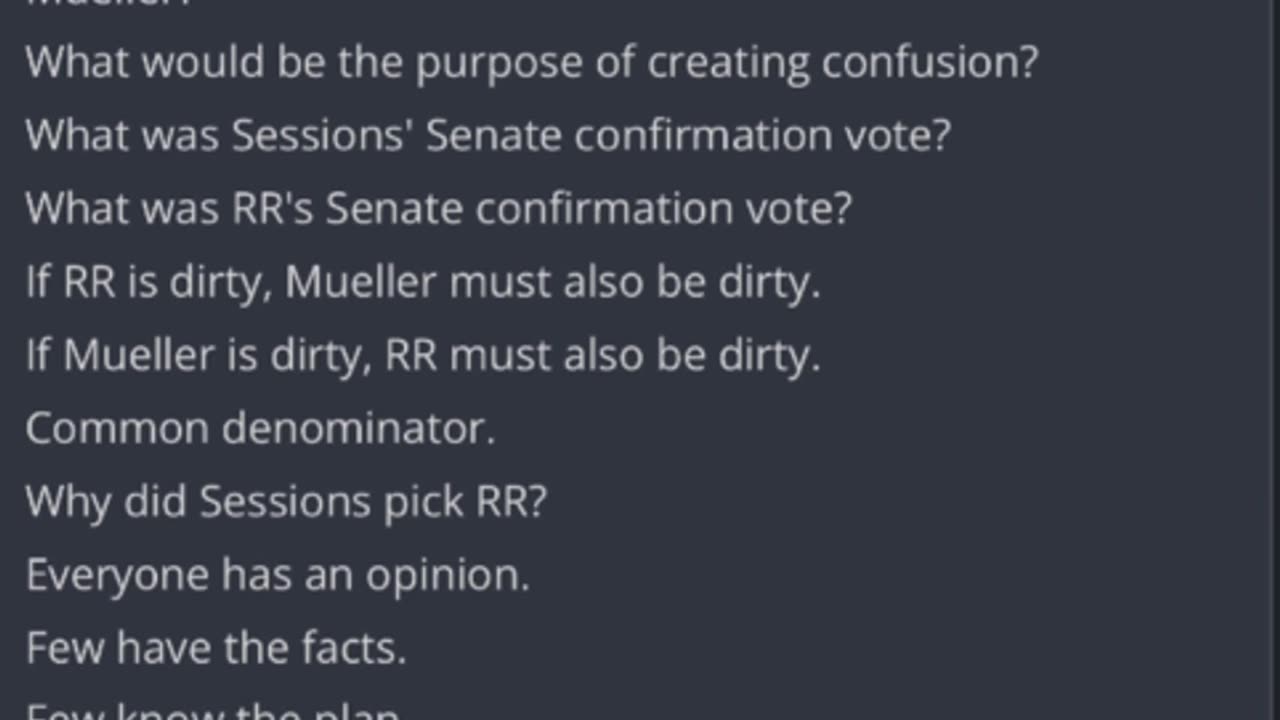This screenshot has height=720, width=1280.
Task: Click the cut-off text line at the top
Action: (108, 4)
